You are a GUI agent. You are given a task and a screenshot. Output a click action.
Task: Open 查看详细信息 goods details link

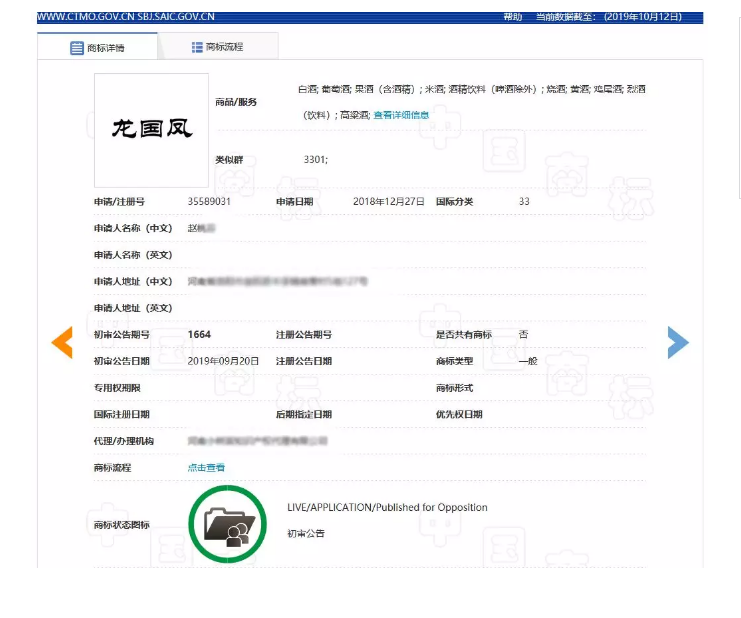pyautogui.click(x=401, y=115)
